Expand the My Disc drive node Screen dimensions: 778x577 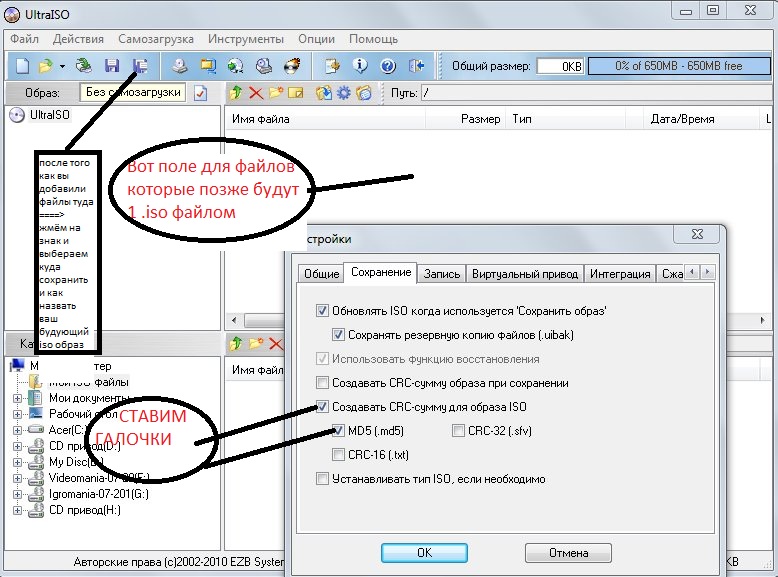coord(17,462)
